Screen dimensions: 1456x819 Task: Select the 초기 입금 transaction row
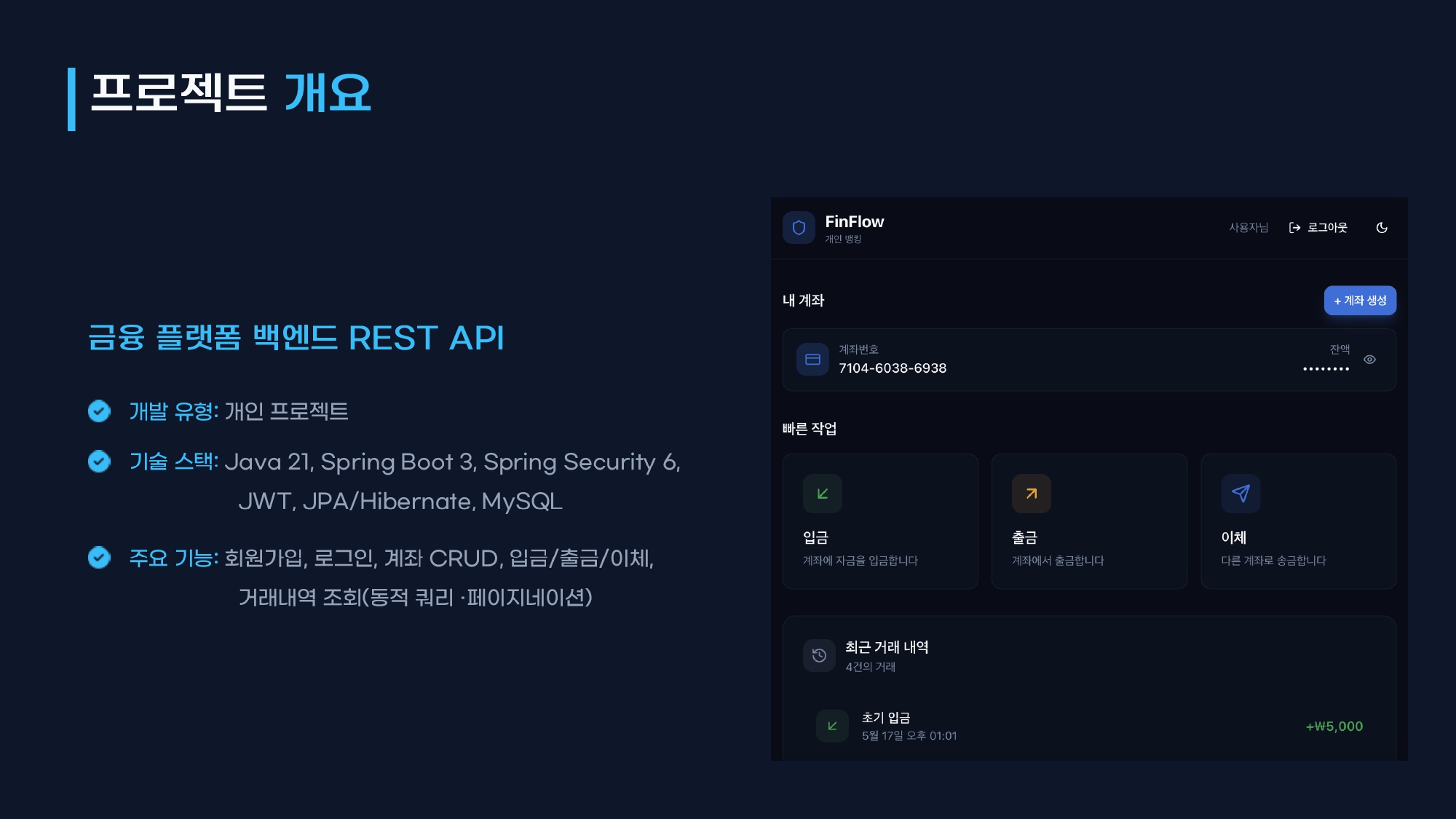click(x=1089, y=726)
